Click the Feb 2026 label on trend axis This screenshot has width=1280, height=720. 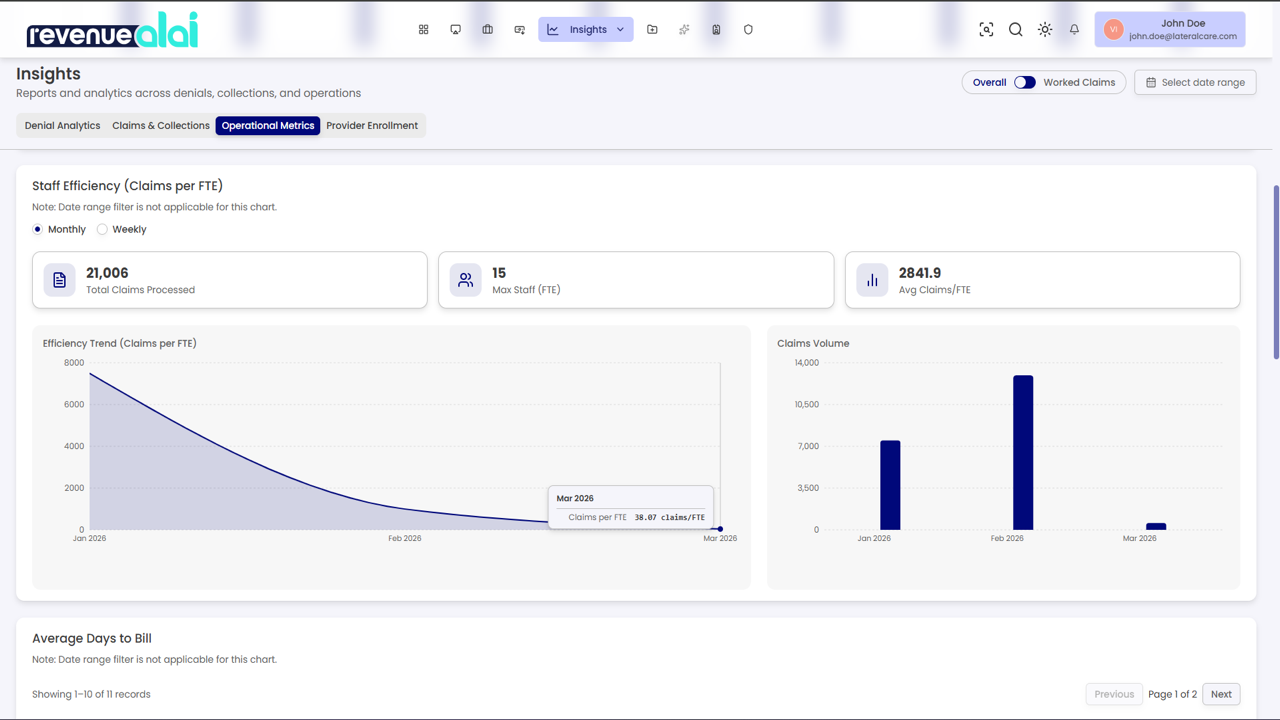click(405, 538)
